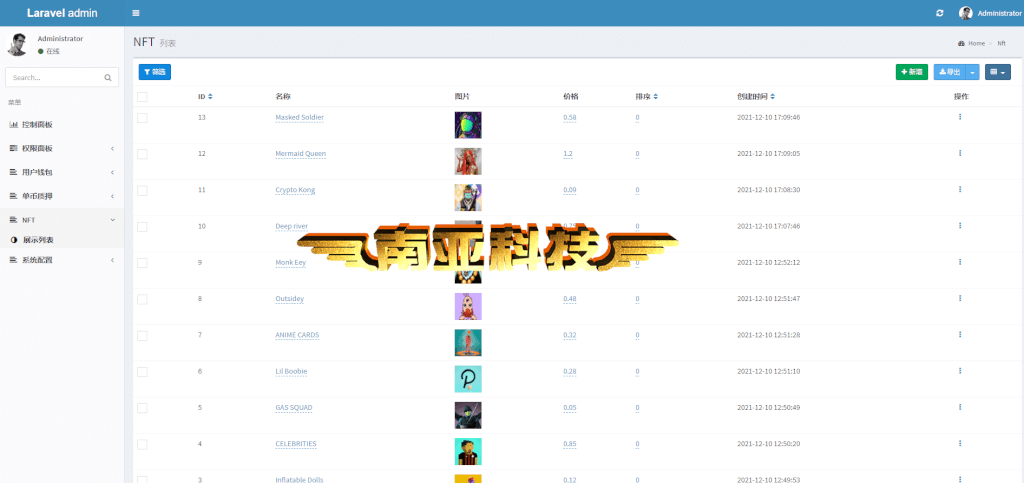The height and width of the screenshot is (483, 1024).
Task: Open row actions for Crypto Kong
Action: coord(960,189)
